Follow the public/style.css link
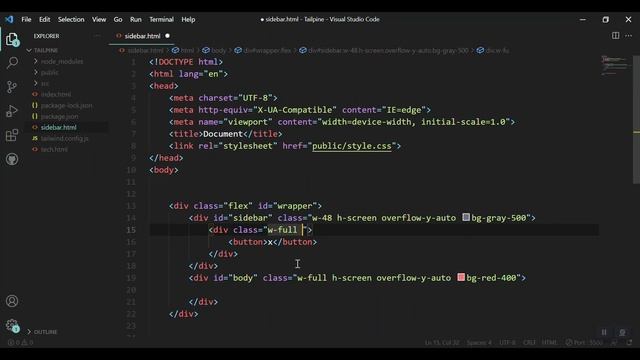640x360 pixels. (x=351, y=146)
